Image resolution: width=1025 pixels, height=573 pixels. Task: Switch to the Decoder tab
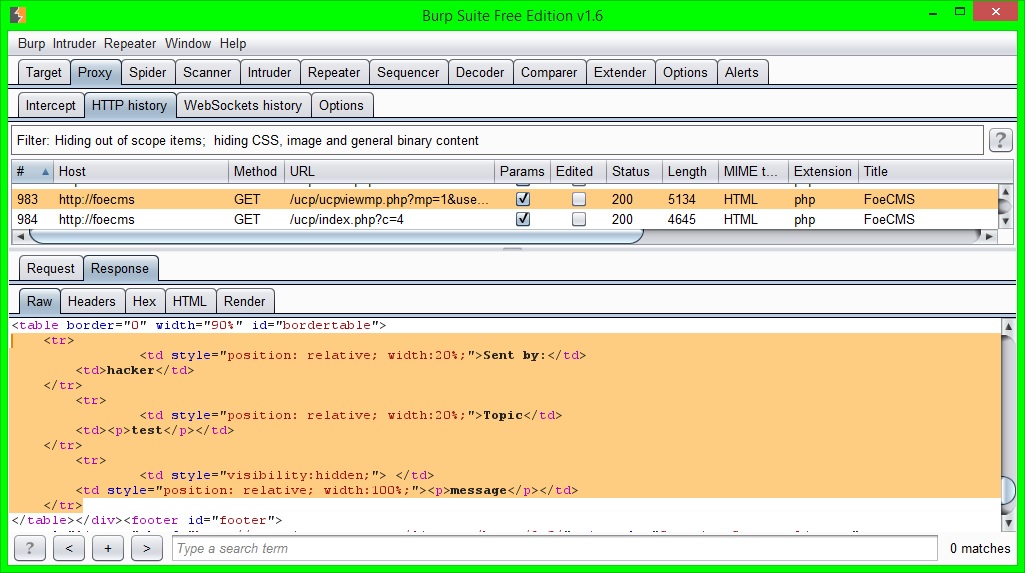480,73
